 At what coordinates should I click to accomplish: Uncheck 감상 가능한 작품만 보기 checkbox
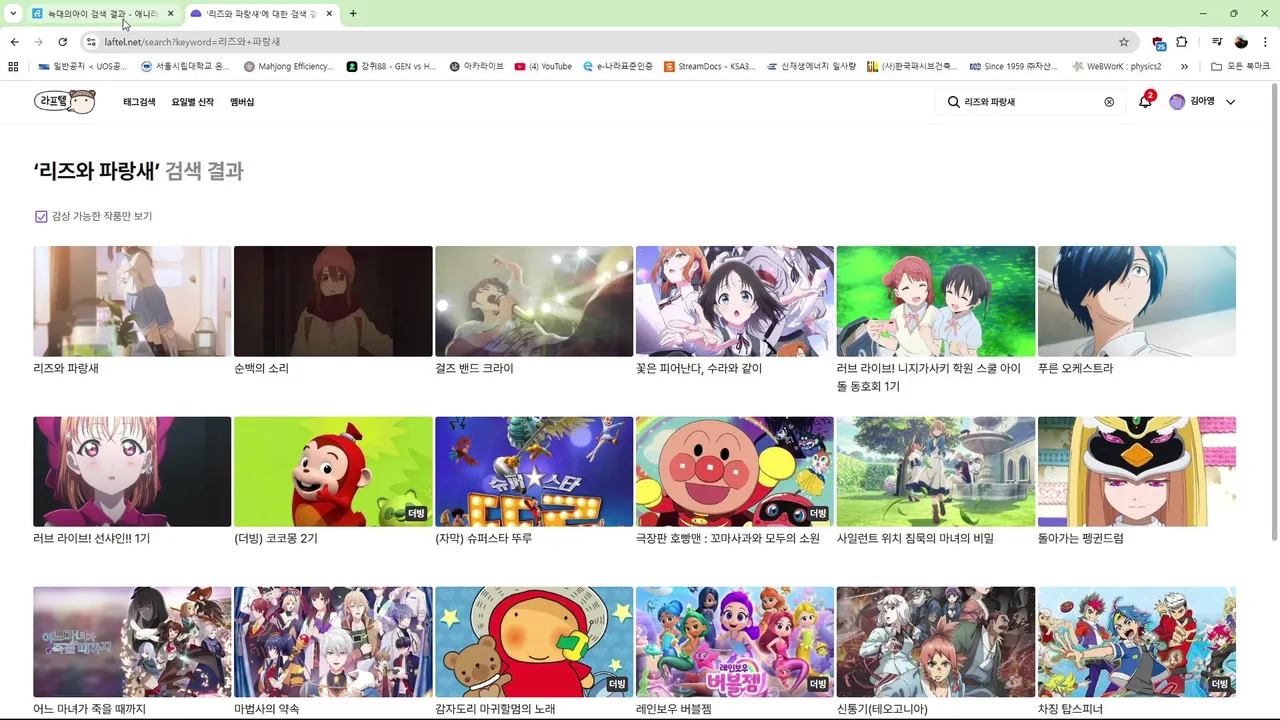[41, 216]
